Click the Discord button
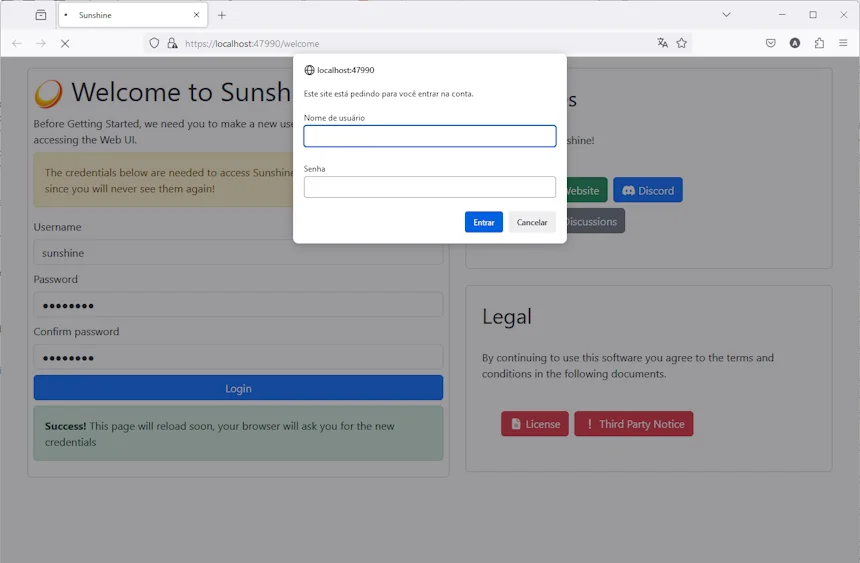Image resolution: width=860 pixels, height=563 pixels. coord(647,190)
